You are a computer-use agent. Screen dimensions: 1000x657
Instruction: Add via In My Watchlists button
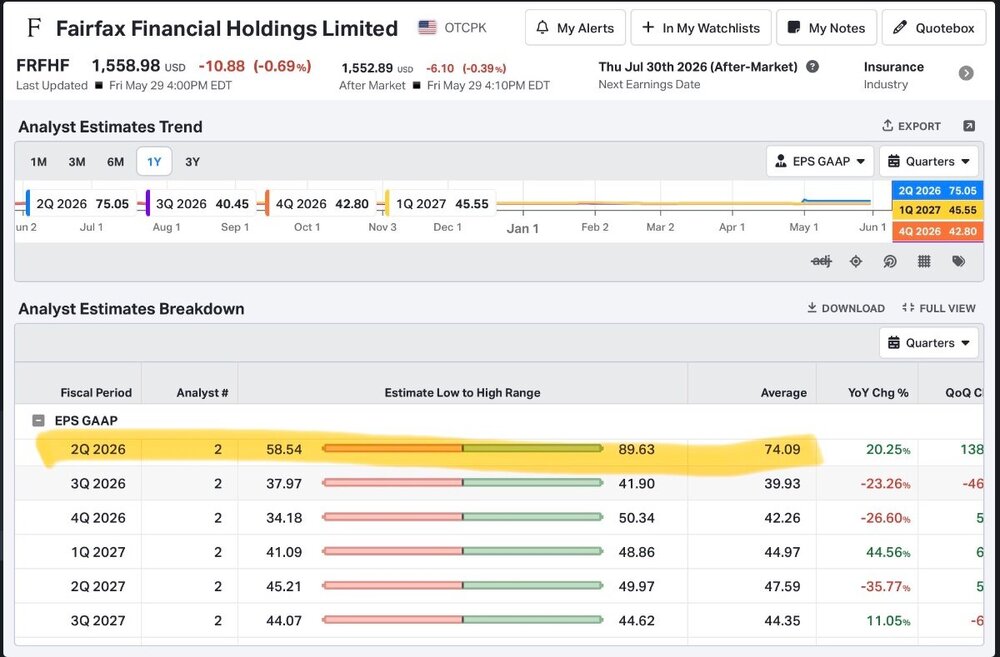[700, 27]
